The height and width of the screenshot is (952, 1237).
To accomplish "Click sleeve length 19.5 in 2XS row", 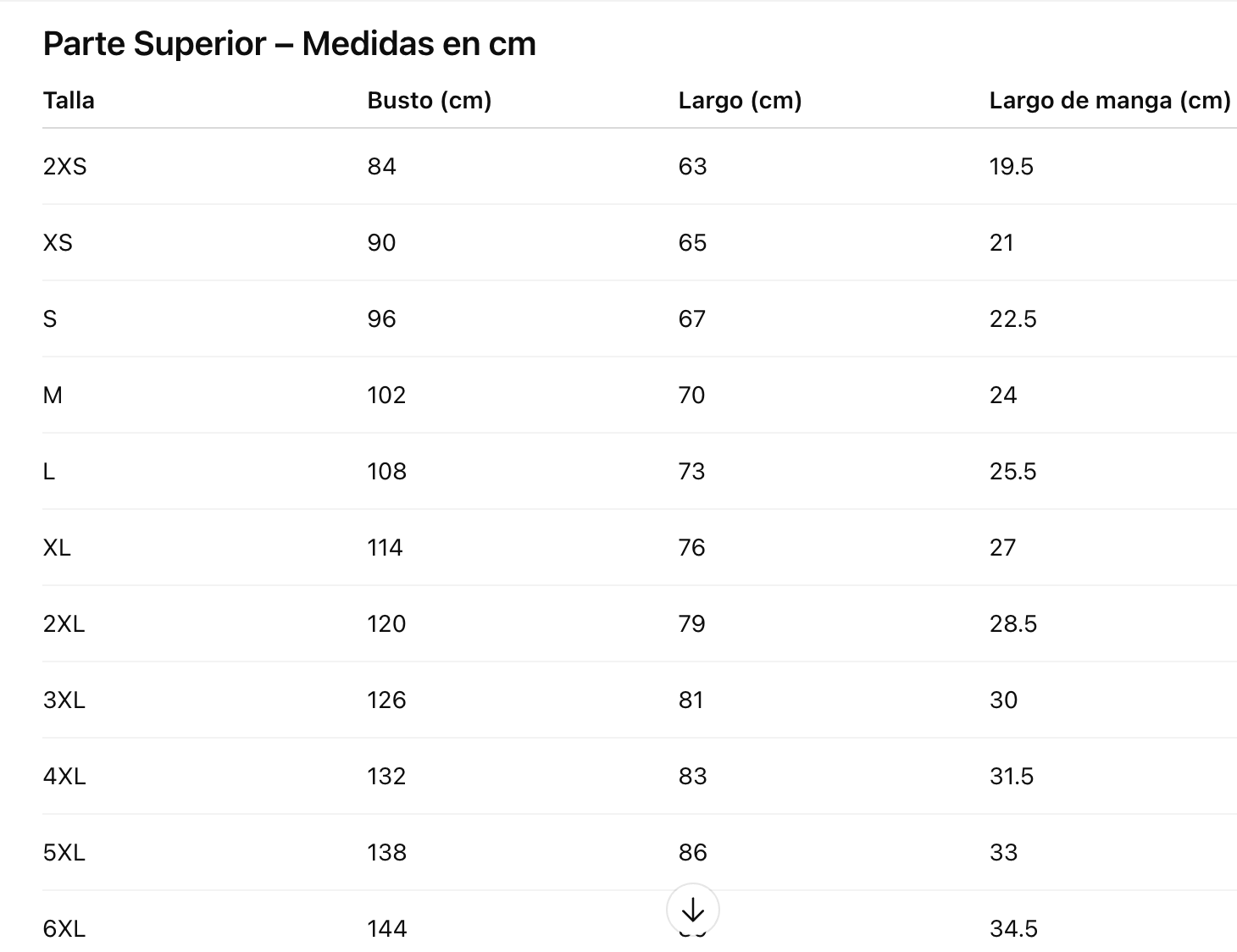I will point(1011,167).
